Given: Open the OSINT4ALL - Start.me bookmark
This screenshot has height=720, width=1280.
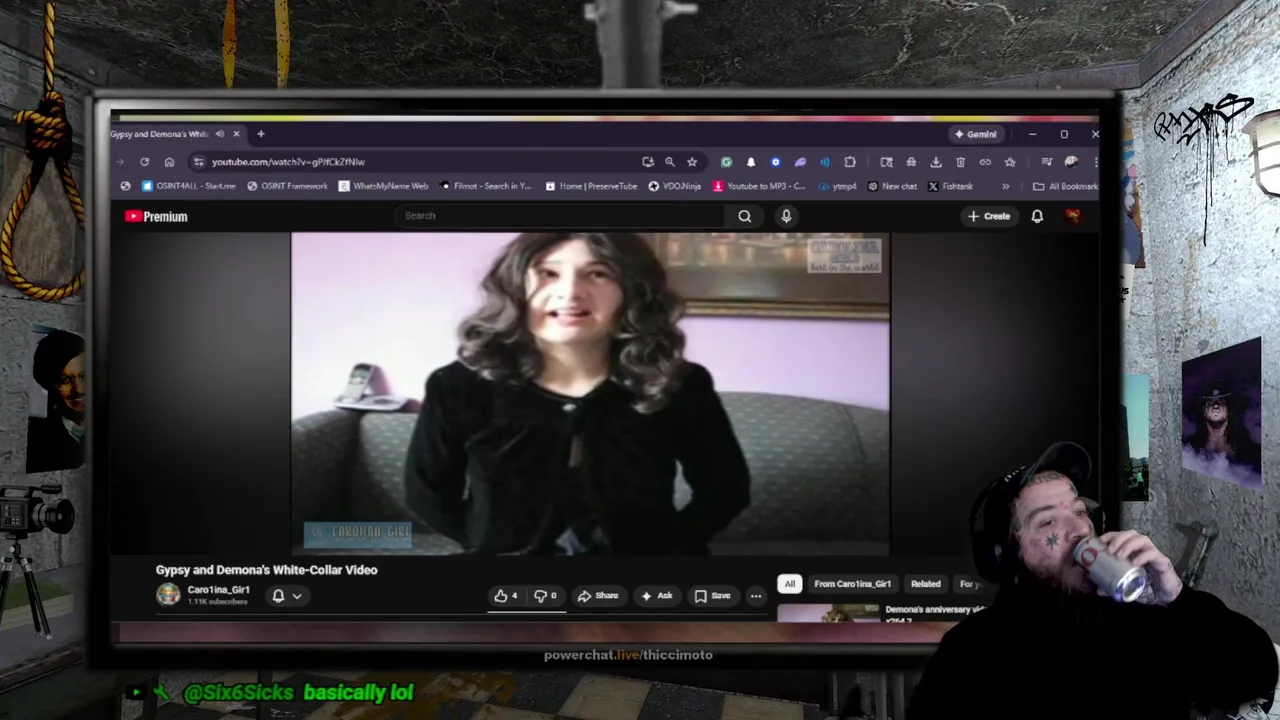Looking at the screenshot, I should (189, 186).
